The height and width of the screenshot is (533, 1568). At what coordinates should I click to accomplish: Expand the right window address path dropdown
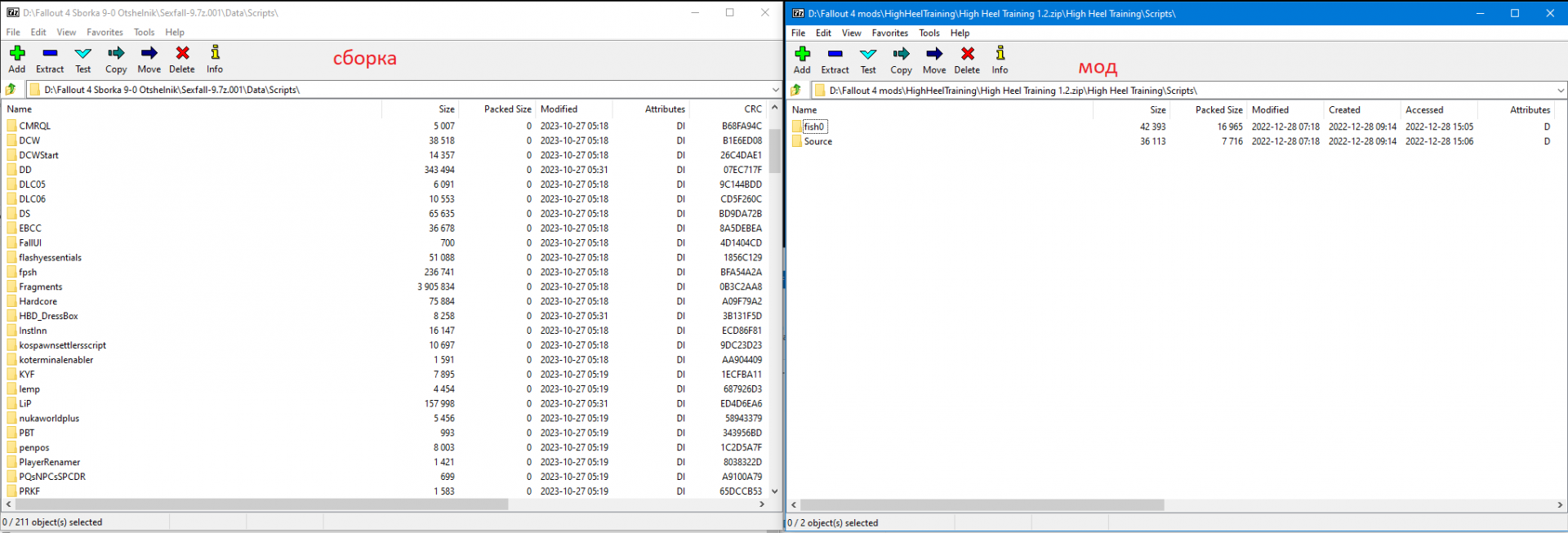1560,91
